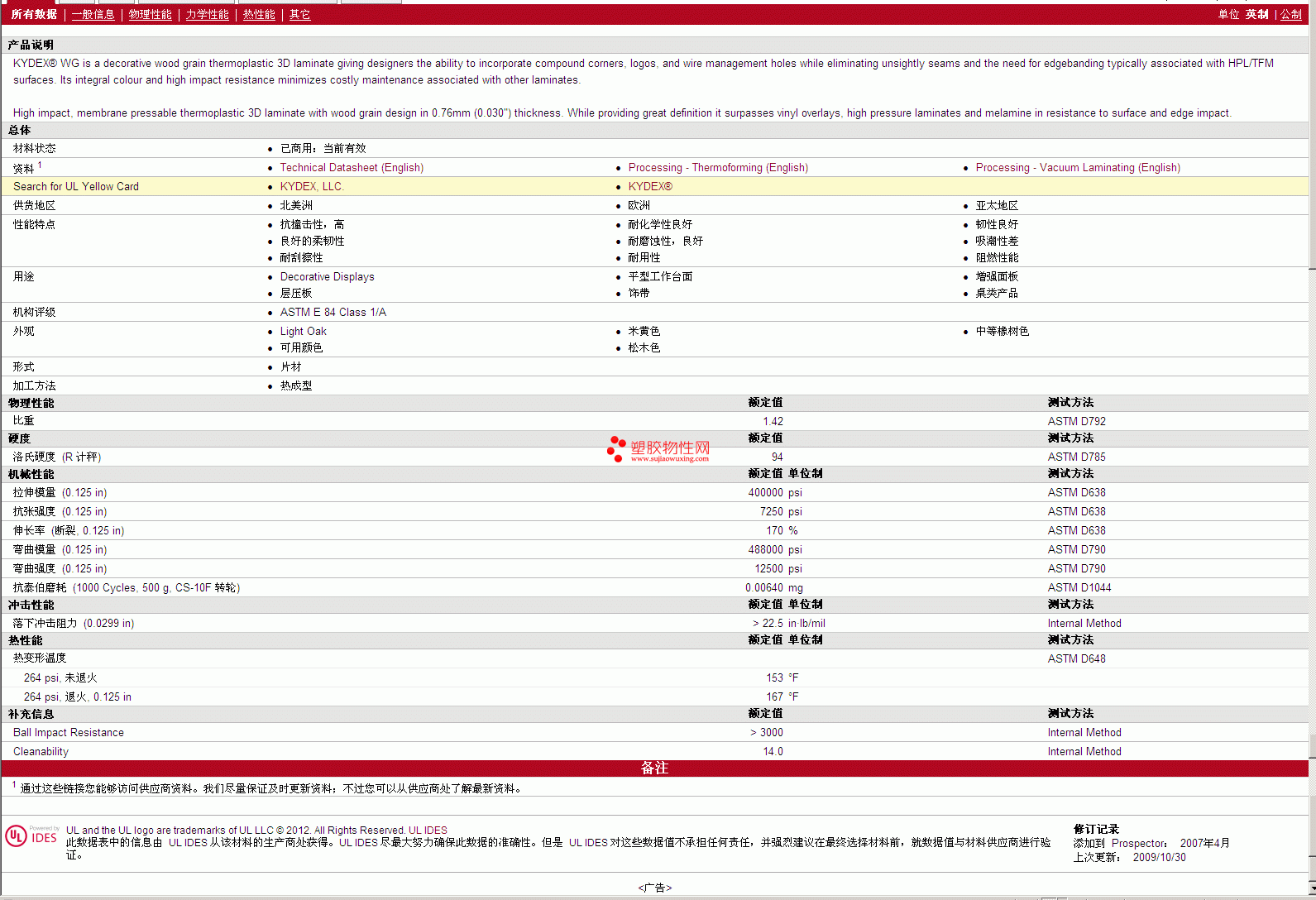
Task: Click the ASTM D785 test method cell
Action: [x=1076, y=457]
